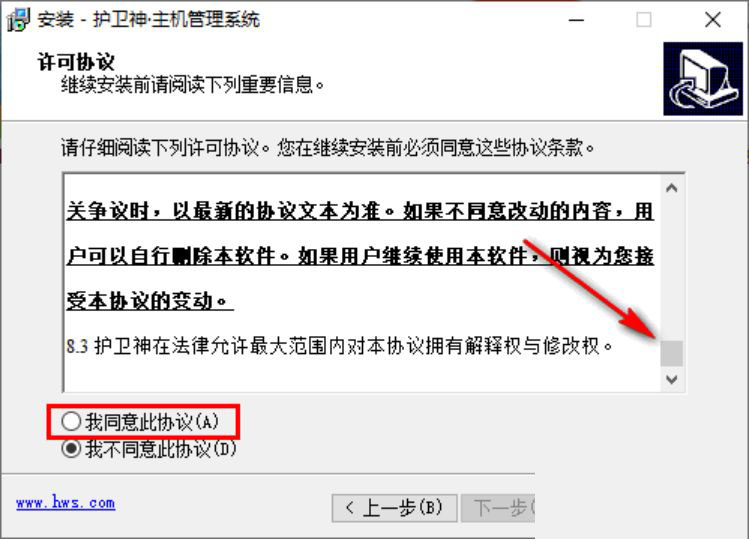Click the scrollbar track above thumb
This screenshot has height=539, width=749.
(672, 270)
